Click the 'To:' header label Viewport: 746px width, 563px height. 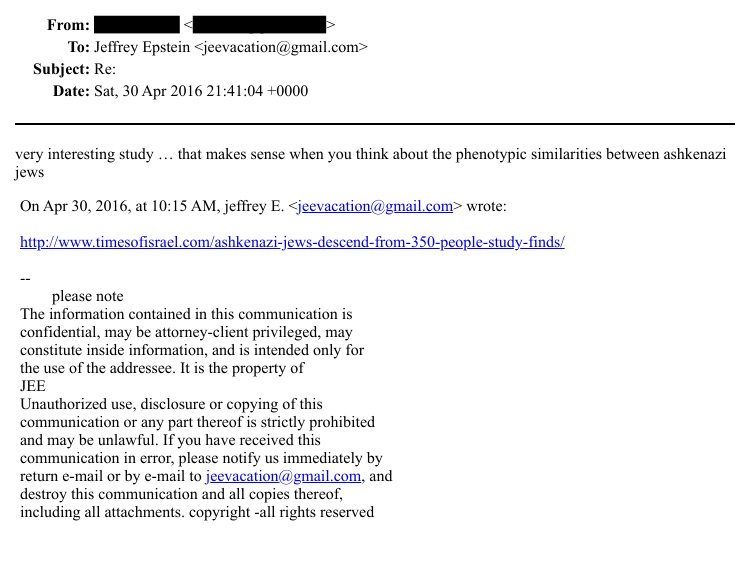point(78,47)
